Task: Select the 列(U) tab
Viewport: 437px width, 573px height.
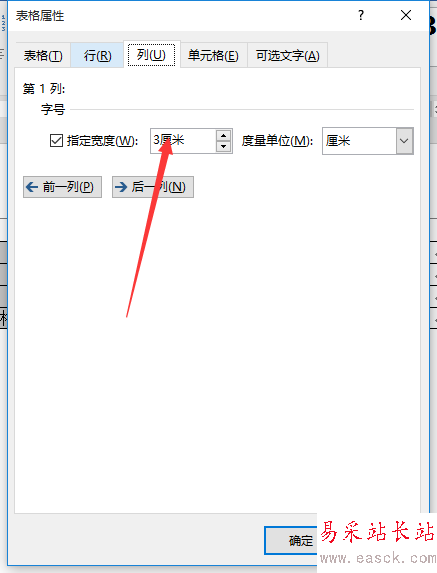Action: tap(151, 55)
